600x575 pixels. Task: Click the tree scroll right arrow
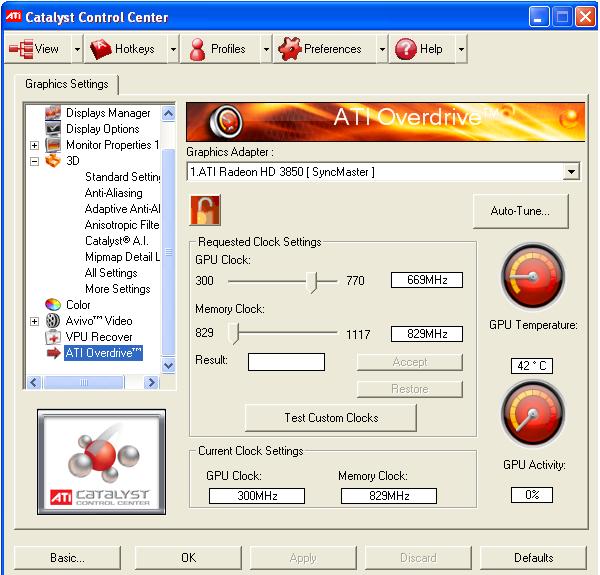pos(152,382)
